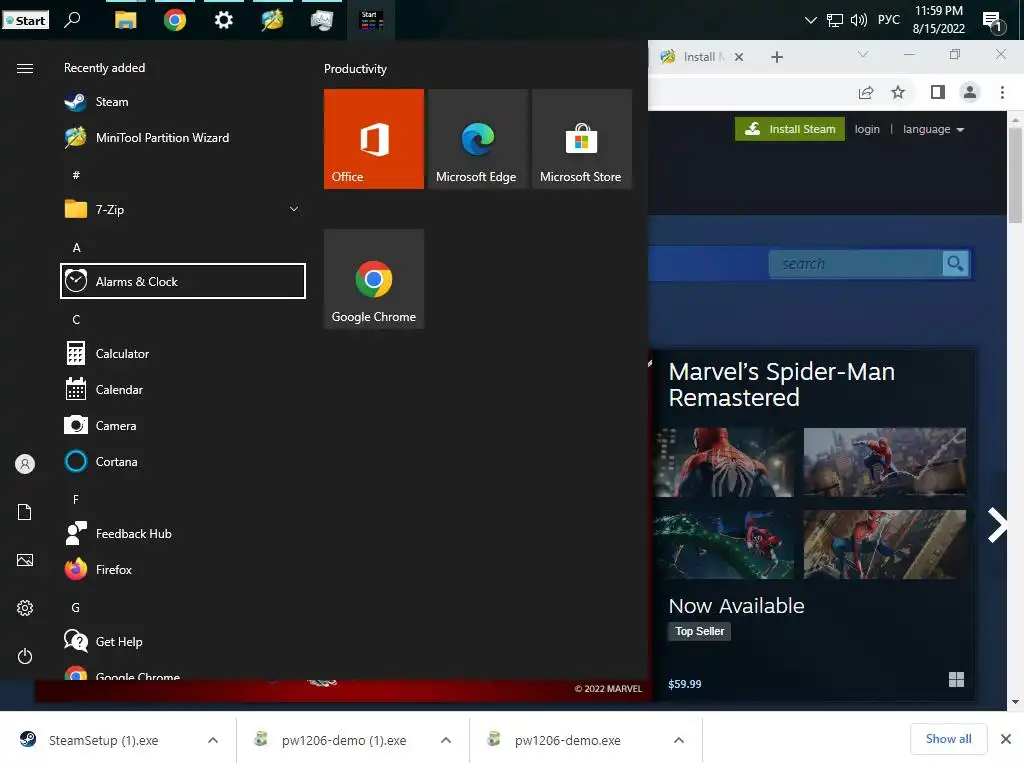Switch to Chrome on the taskbar
Screen dimensions: 1024x768
[x=174, y=20]
